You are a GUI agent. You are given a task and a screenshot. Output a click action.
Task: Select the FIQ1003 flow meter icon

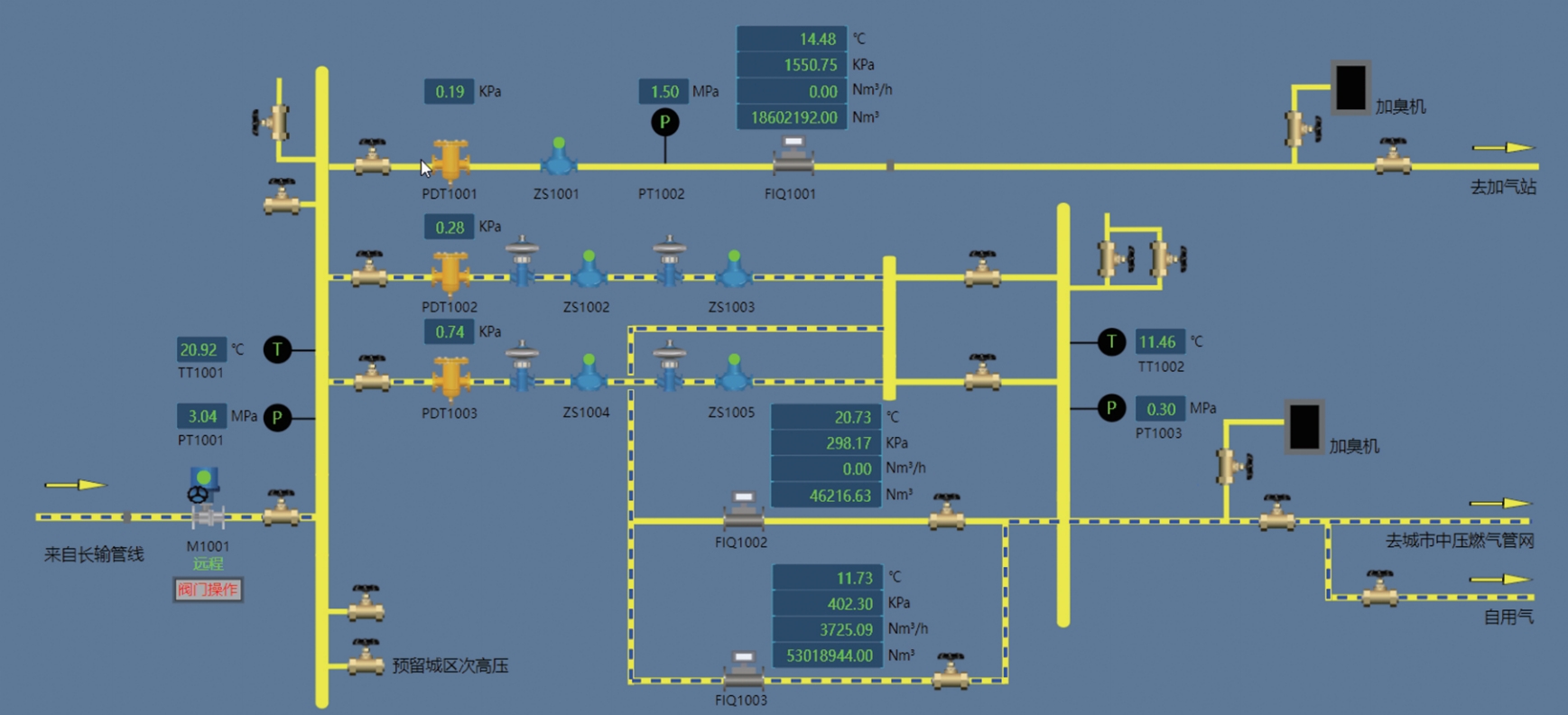click(x=743, y=670)
